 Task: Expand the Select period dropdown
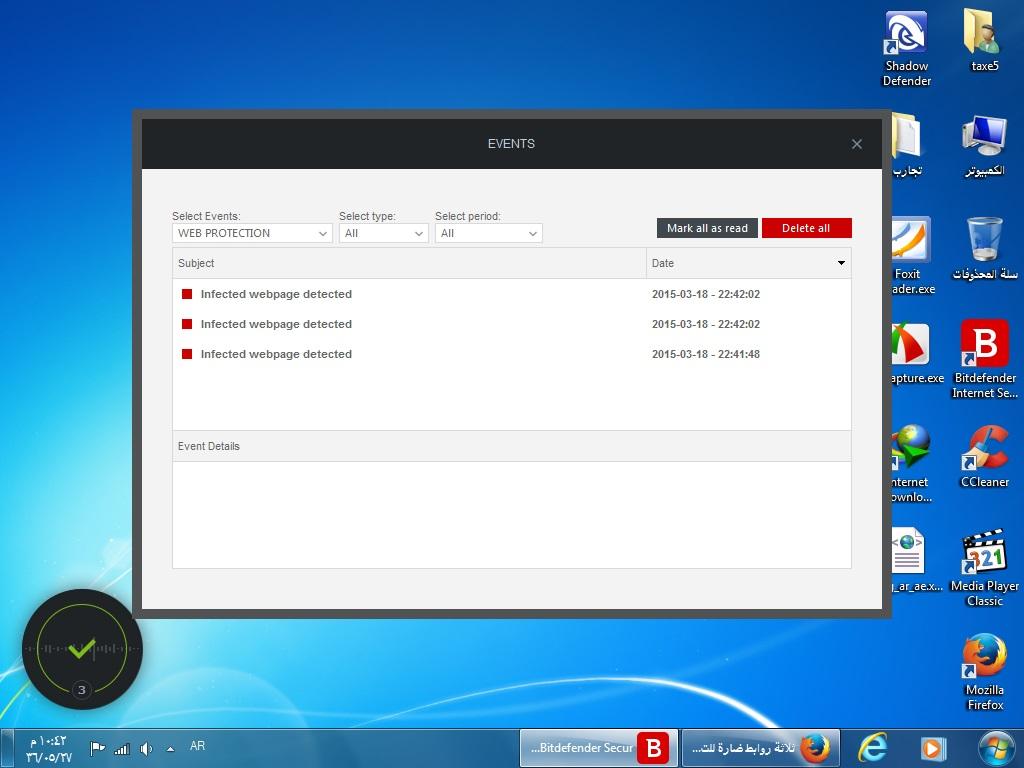488,233
